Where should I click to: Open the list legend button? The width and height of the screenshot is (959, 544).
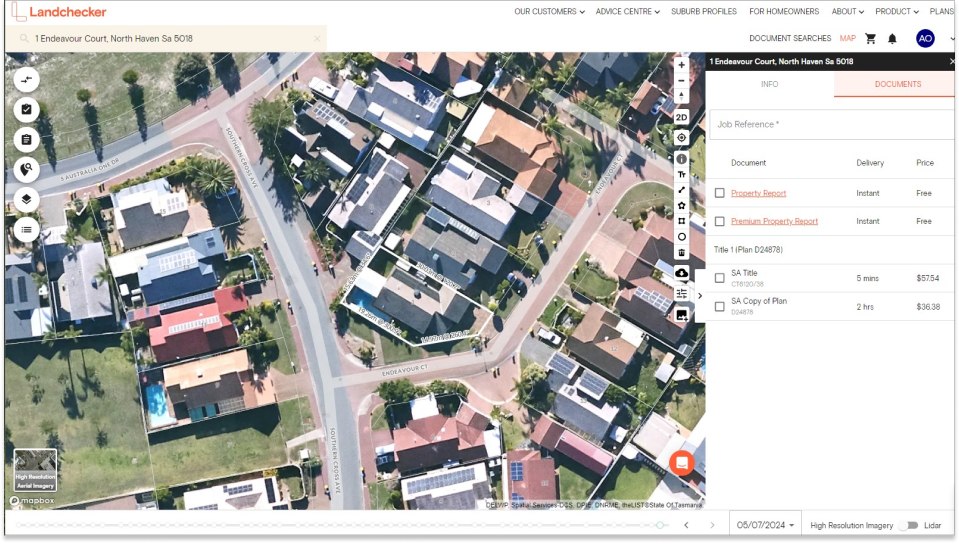click(26, 229)
